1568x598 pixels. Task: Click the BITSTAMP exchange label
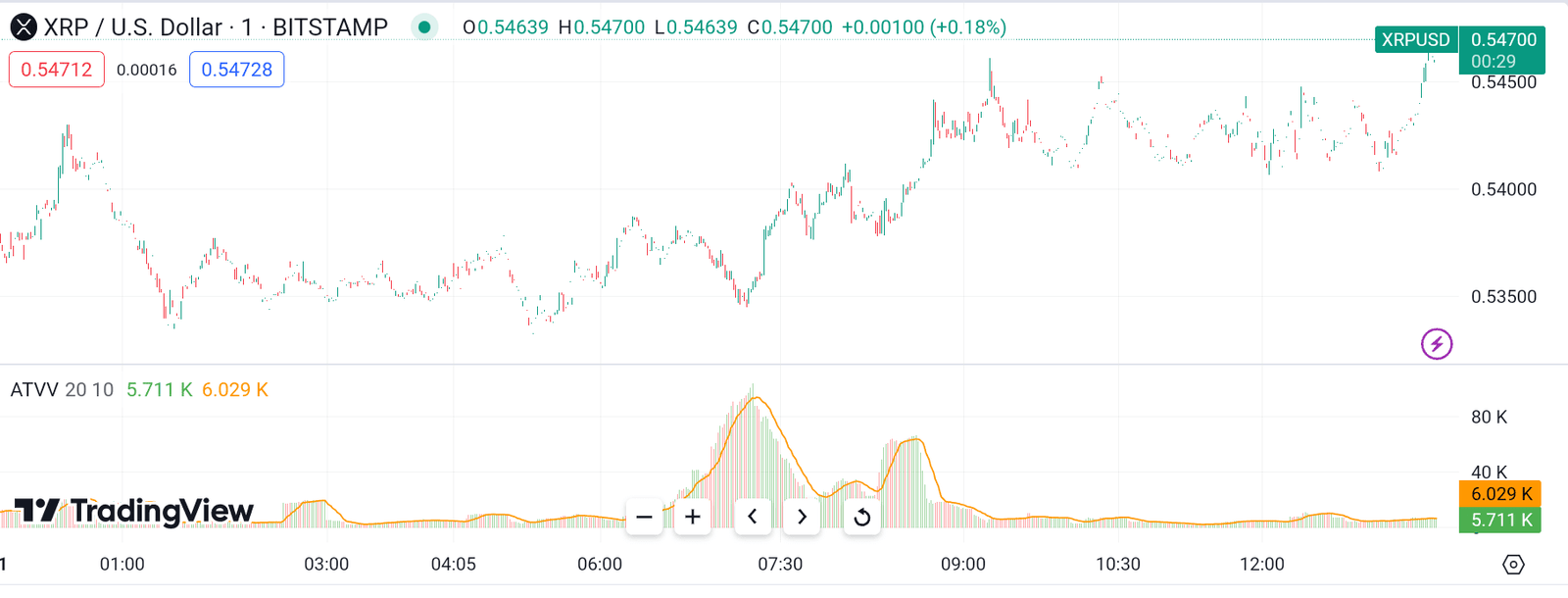coord(330,27)
